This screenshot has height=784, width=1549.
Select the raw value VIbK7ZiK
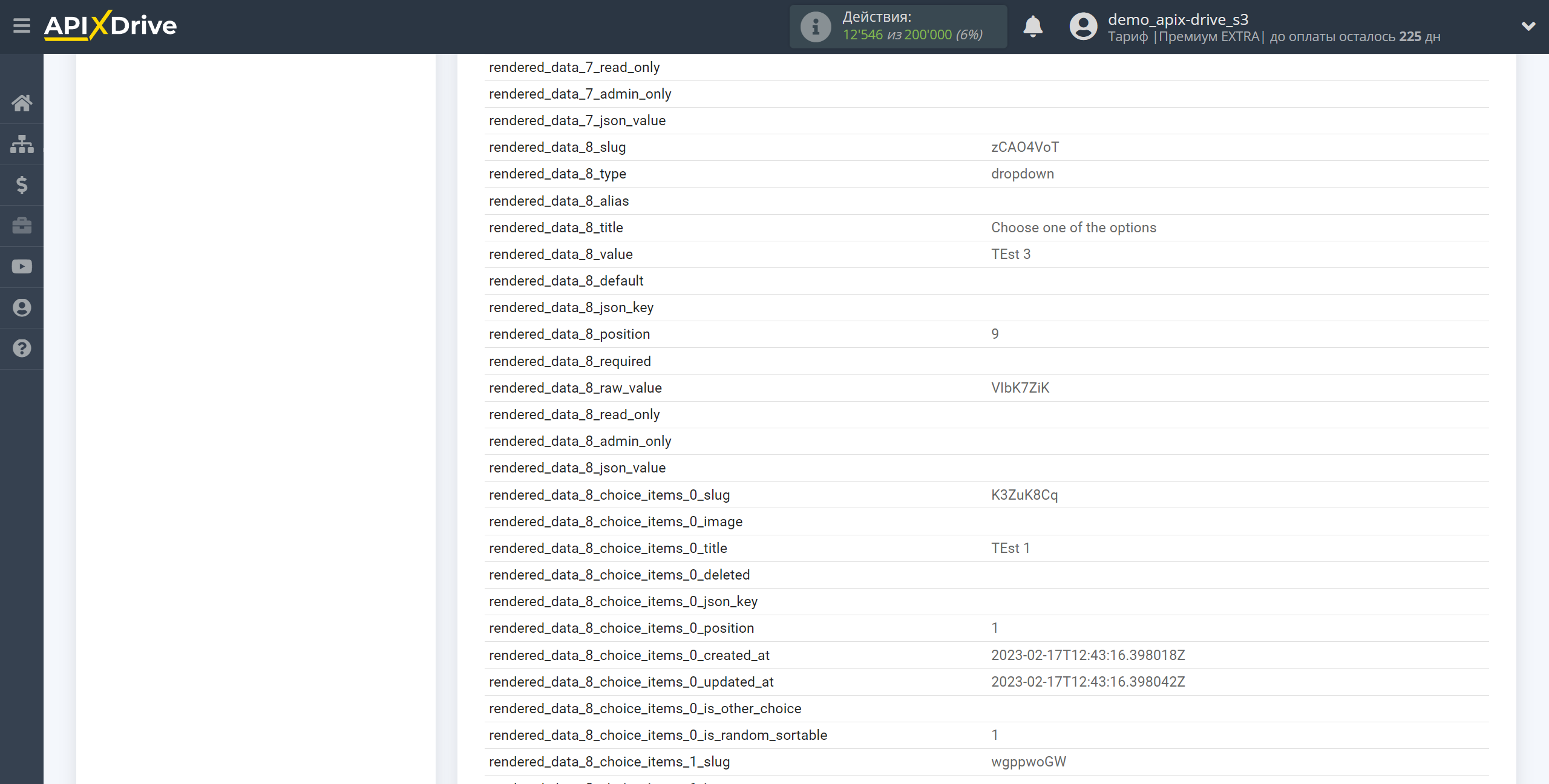[1020, 388]
